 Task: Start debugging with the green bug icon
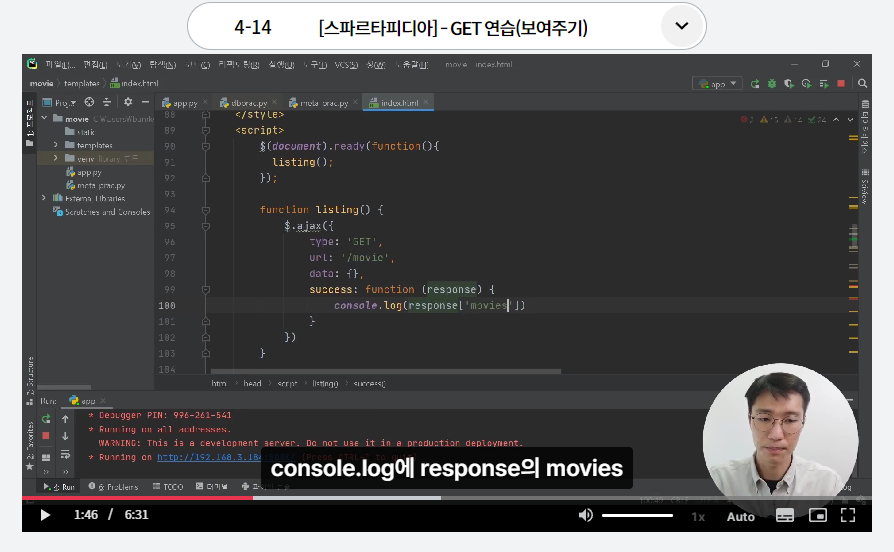(772, 84)
